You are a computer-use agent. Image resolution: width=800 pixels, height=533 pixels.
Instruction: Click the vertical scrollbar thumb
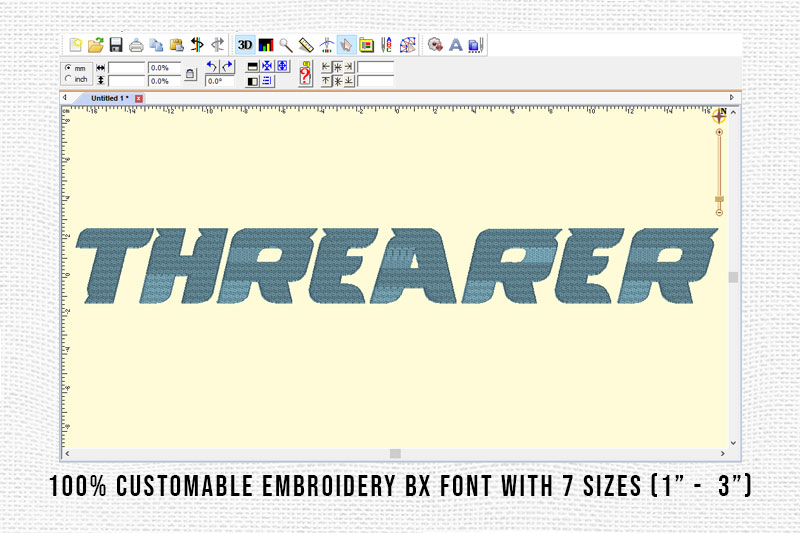[x=734, y=277]
